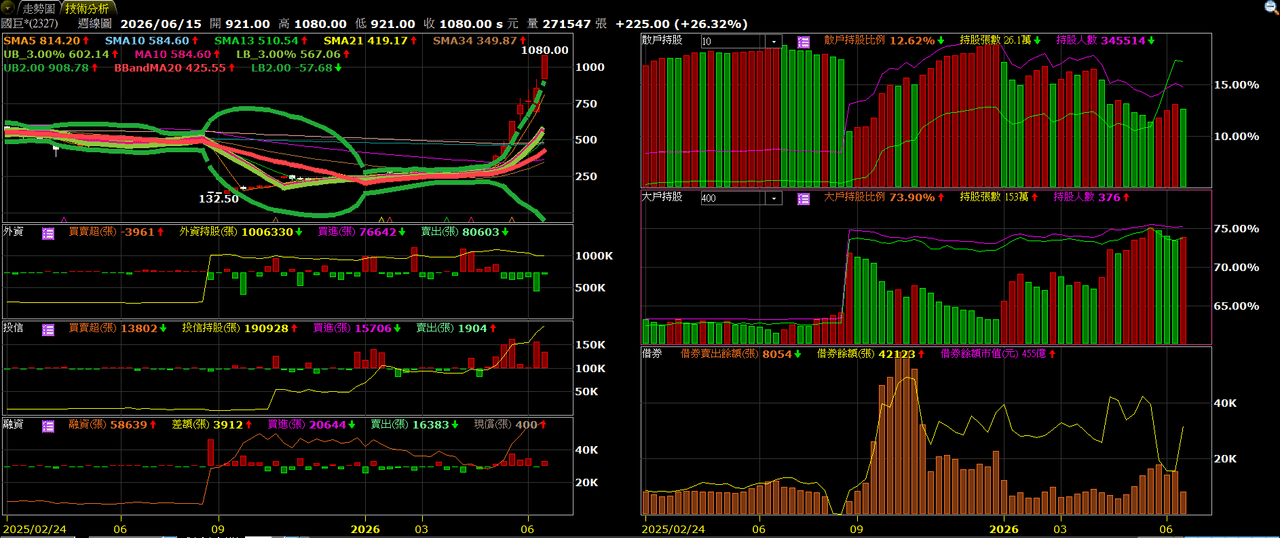The image size is (1280, 538).
Task: Open the indicator settings icon in the 融資 panel
Action: [48, 425]
